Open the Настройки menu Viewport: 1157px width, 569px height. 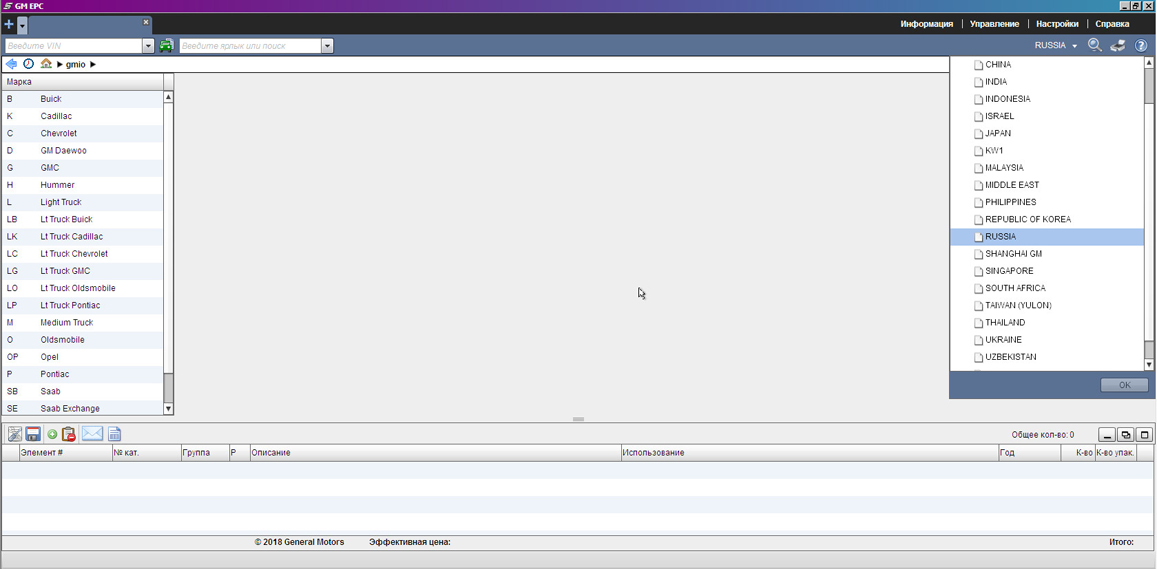pyautogui.click(x=1057, y=24)
